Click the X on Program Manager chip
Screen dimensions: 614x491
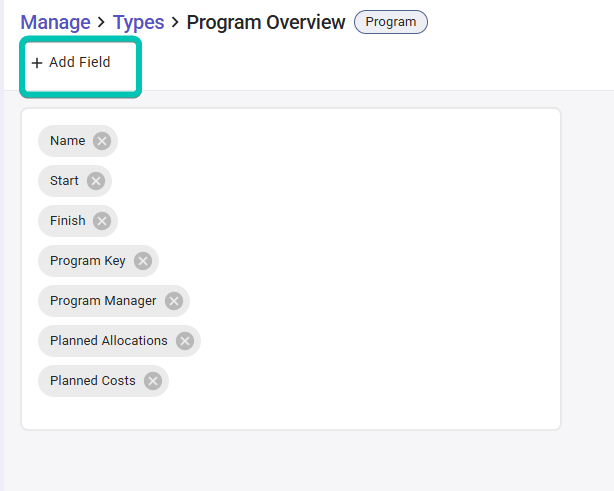(x=174, y=301)
